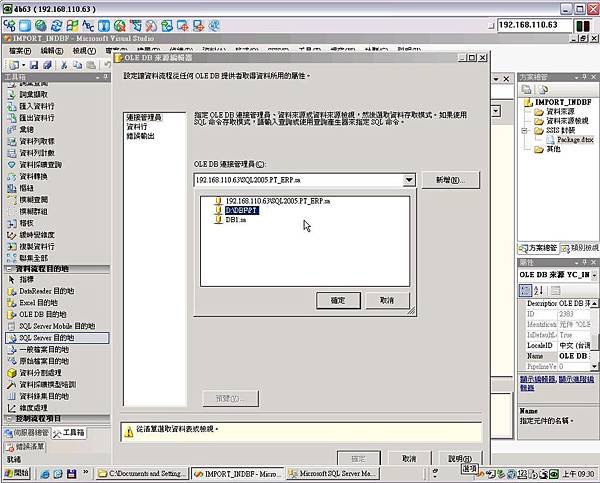Open 檢視(V) menu
The height and width of the screenshot is (483, 600).
[x=84, y=51]
